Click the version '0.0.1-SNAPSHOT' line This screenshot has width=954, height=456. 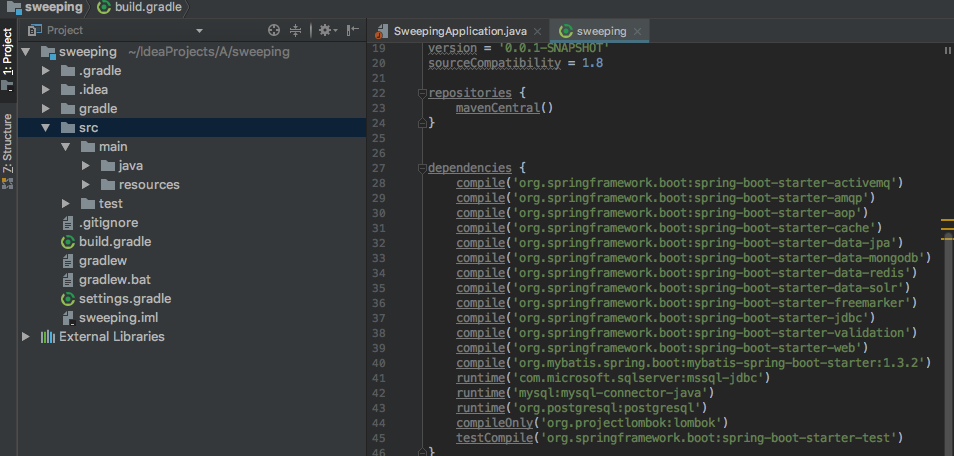click(x=518, y=47)
